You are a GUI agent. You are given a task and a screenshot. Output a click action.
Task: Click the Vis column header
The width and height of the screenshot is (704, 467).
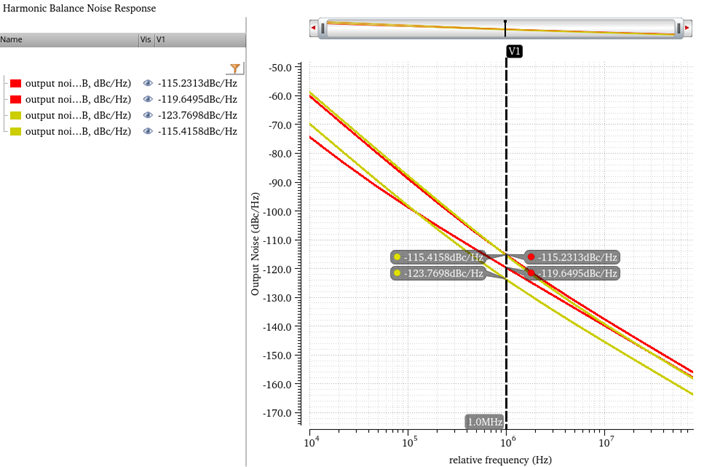[x=146, y=40]
